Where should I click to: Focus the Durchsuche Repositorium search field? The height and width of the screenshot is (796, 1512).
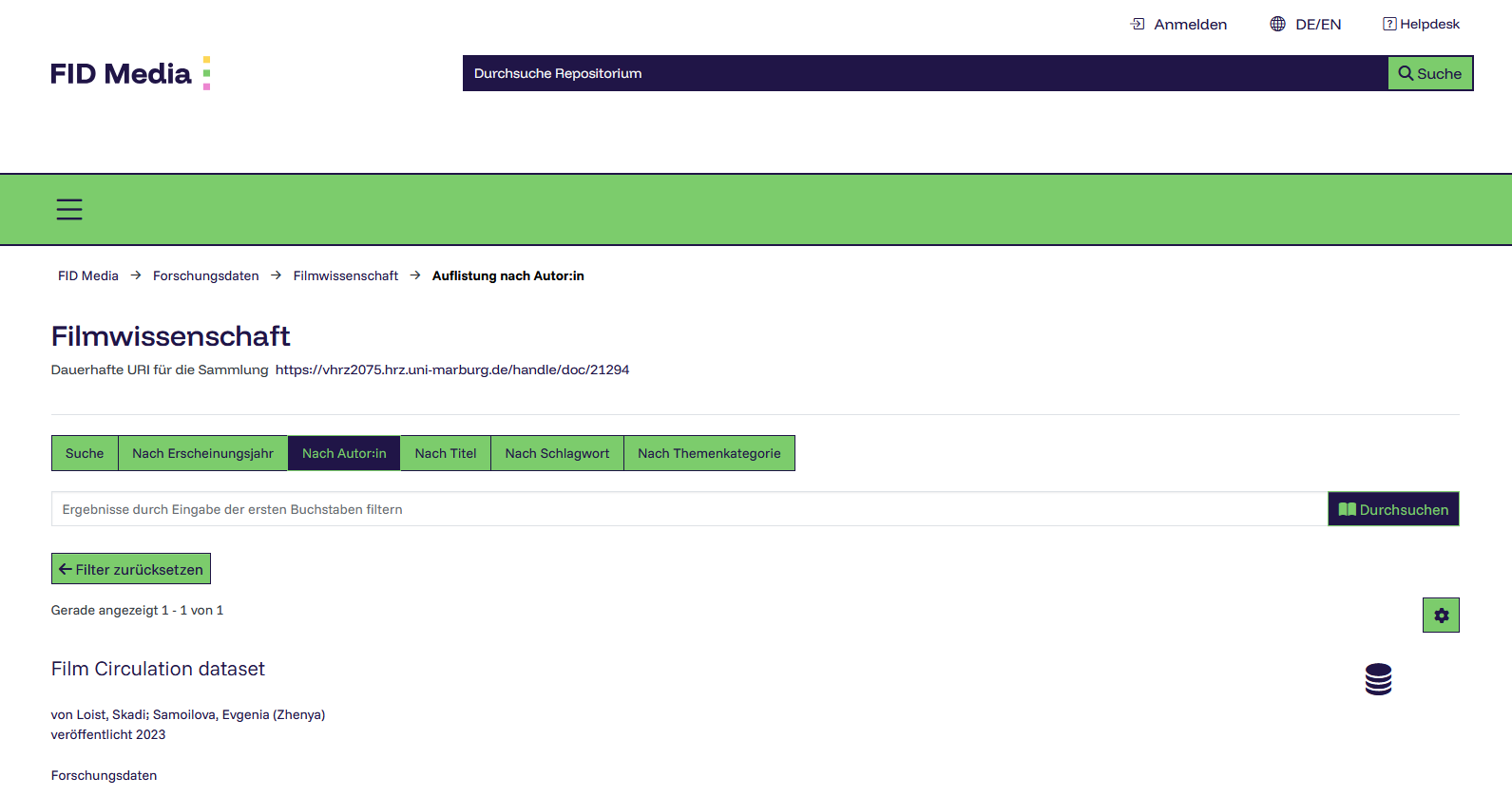[925, 73]
